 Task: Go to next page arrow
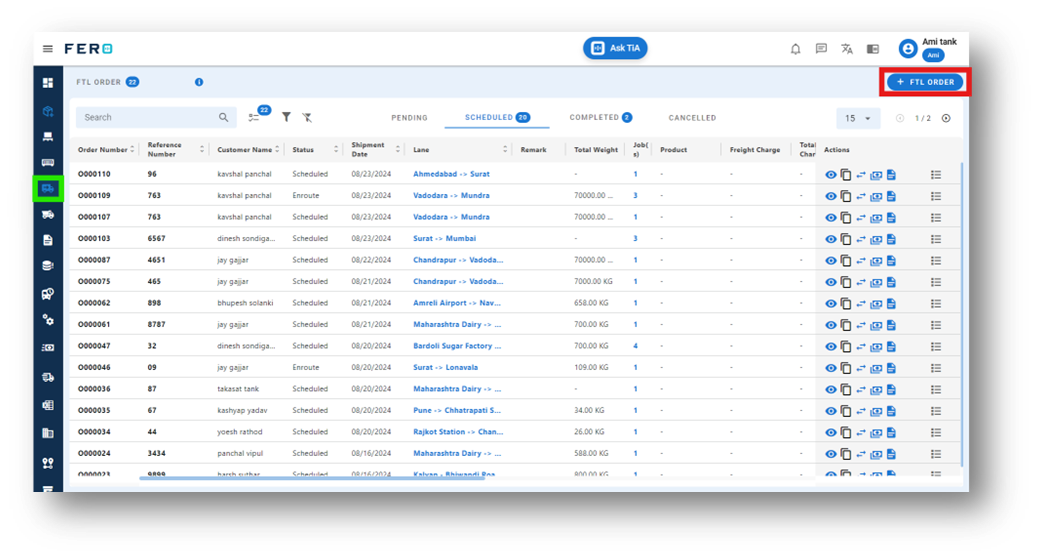point(946,118)
